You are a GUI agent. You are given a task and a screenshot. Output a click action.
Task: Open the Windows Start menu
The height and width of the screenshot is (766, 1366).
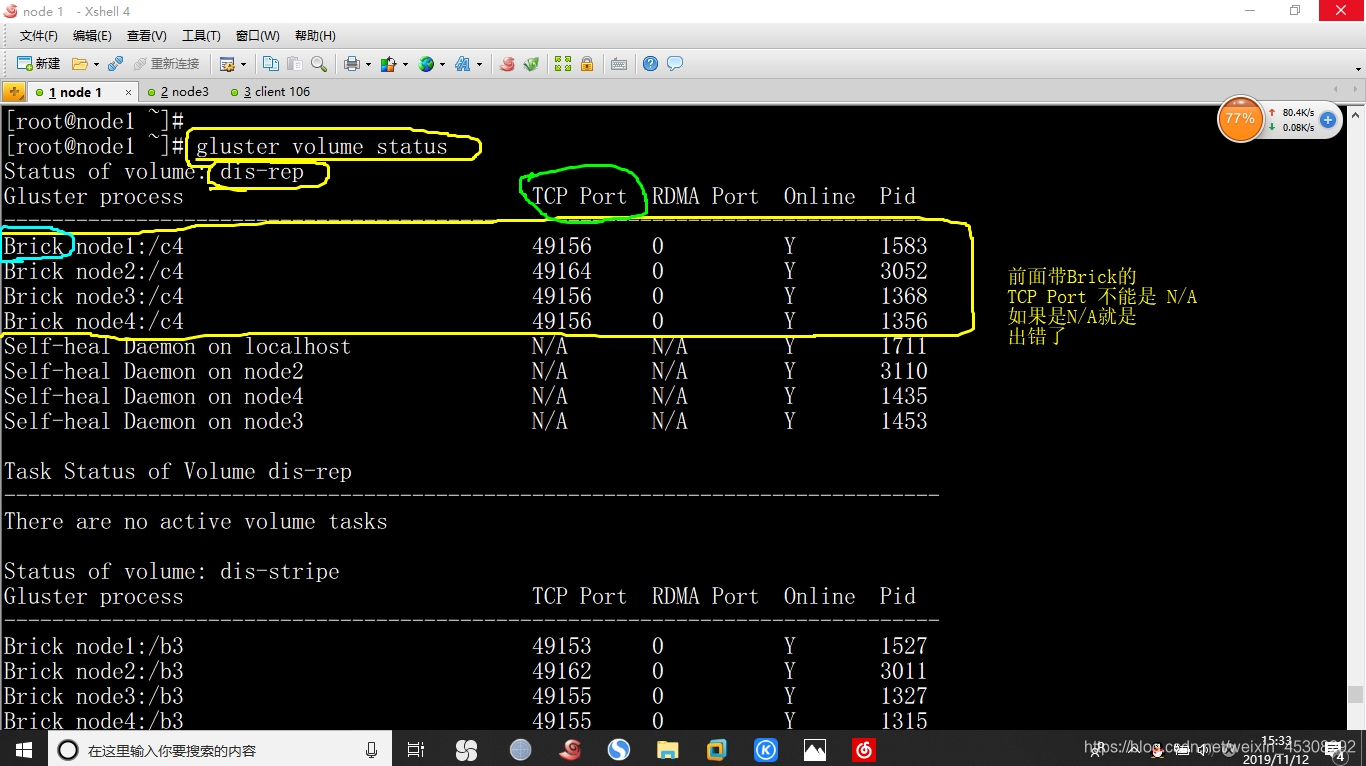tap(24, 749)
